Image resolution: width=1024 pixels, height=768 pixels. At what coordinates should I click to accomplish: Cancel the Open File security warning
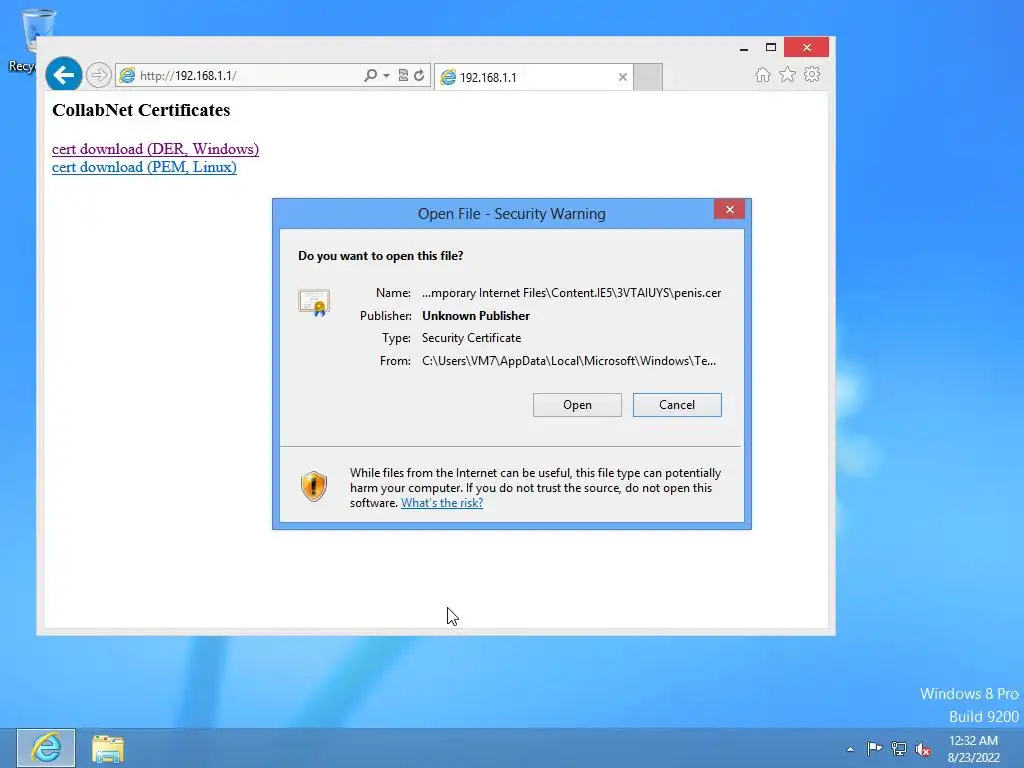[677, 405]
